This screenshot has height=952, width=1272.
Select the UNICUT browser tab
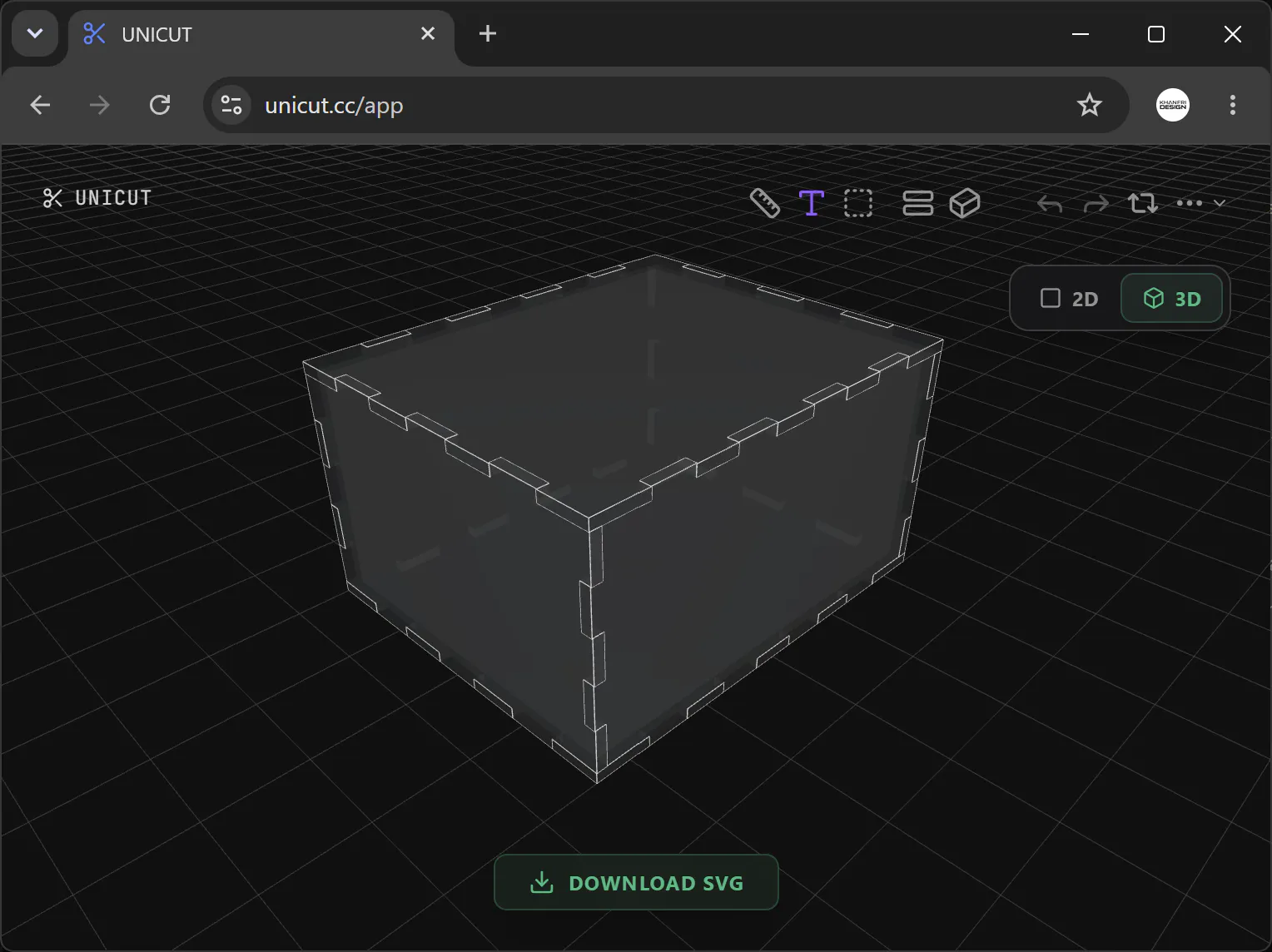(261, 34)
